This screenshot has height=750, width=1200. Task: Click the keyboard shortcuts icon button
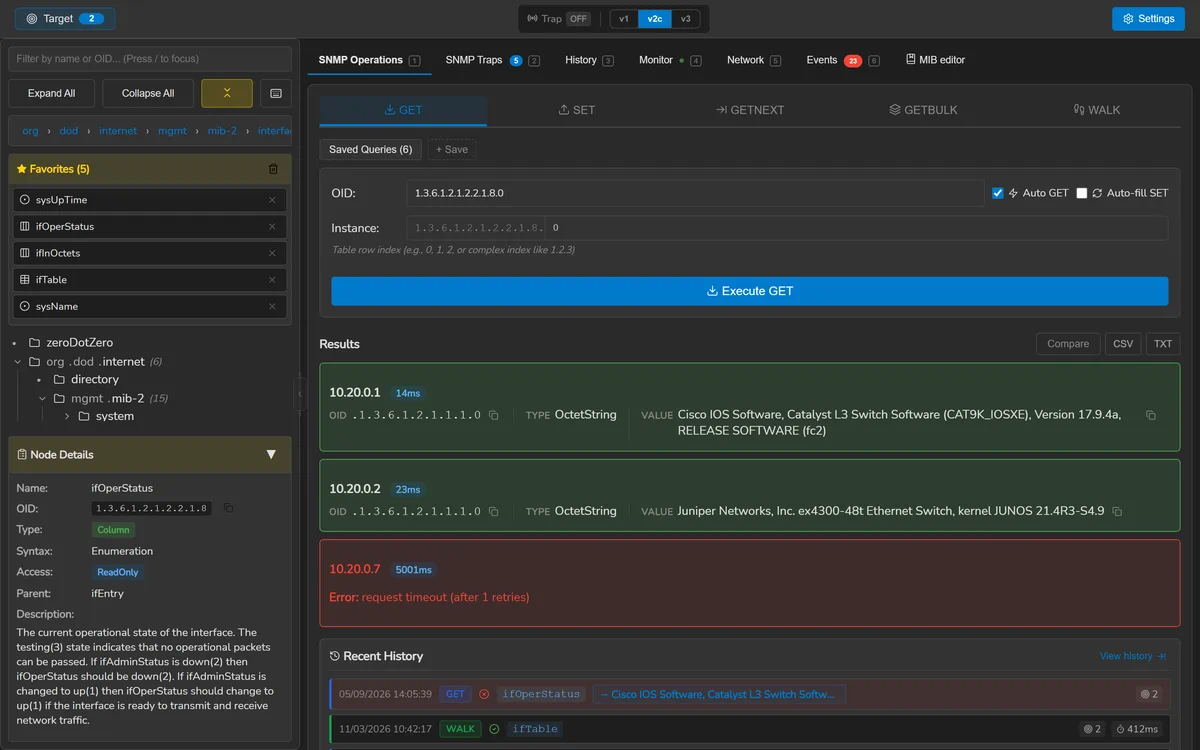pos(275,93)
